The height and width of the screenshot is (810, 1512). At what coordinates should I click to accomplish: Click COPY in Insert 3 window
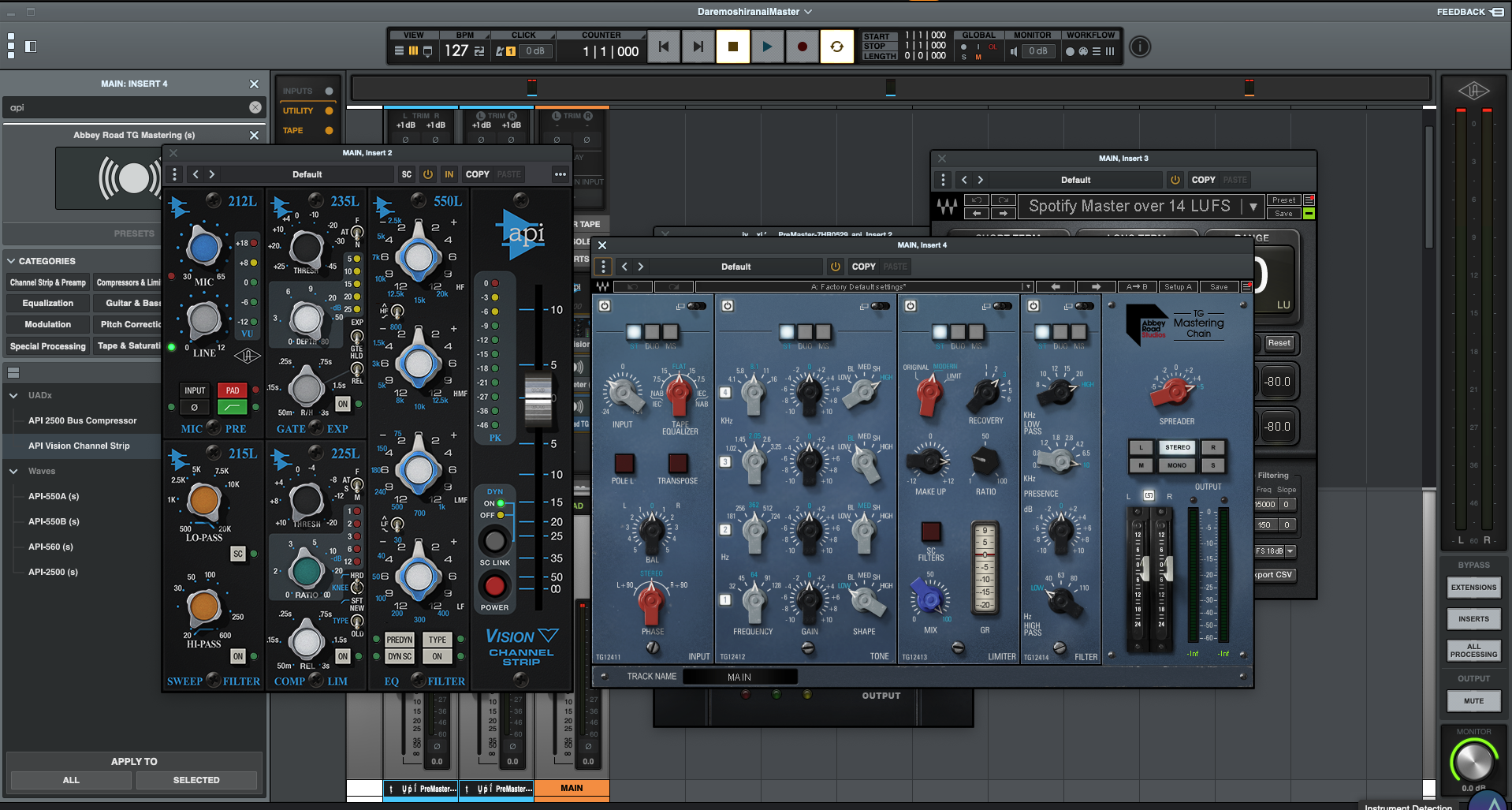pyautogui.click(x=1203, y=180)
